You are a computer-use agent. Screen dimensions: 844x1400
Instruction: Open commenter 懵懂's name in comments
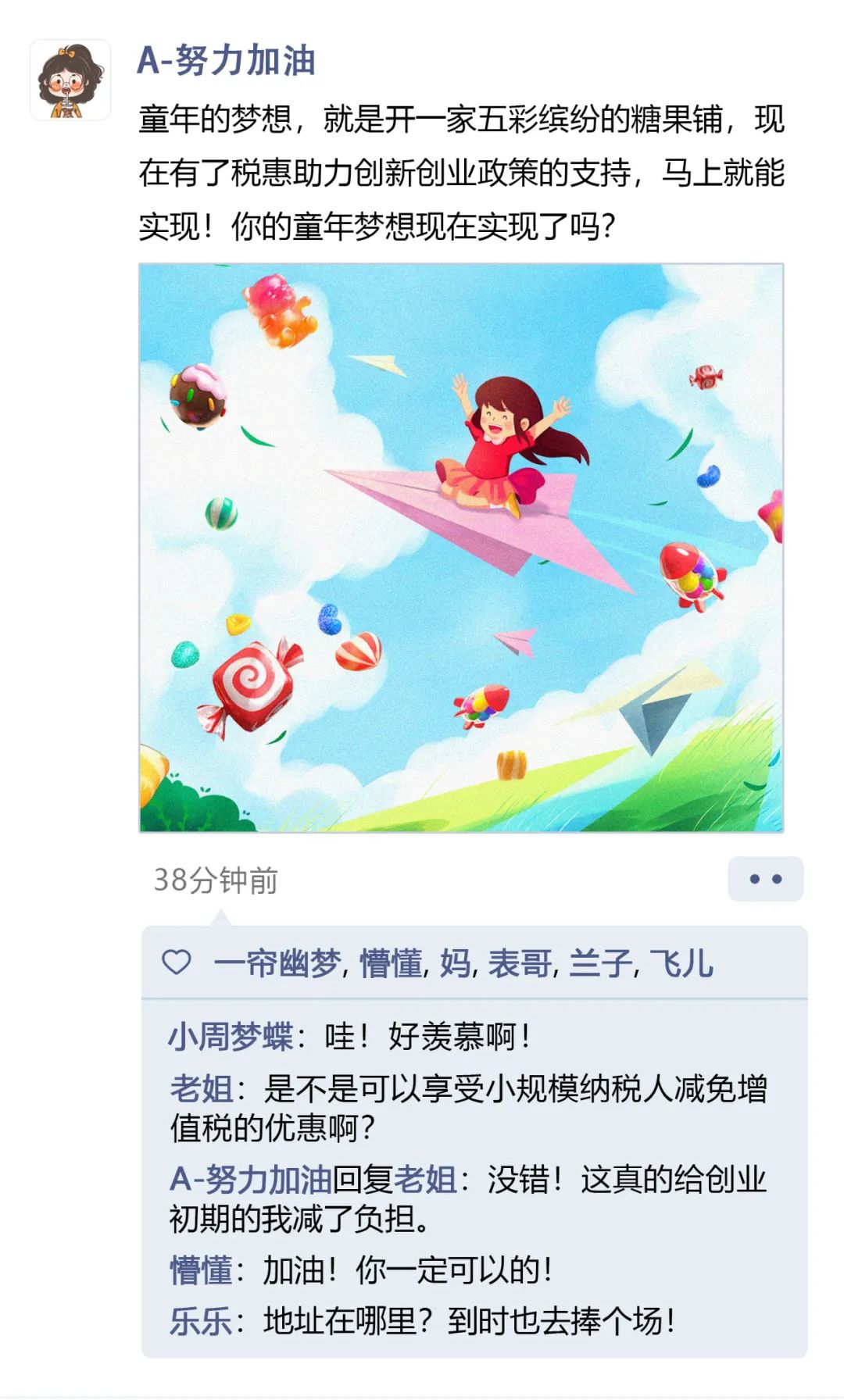tap(201, 1270)
